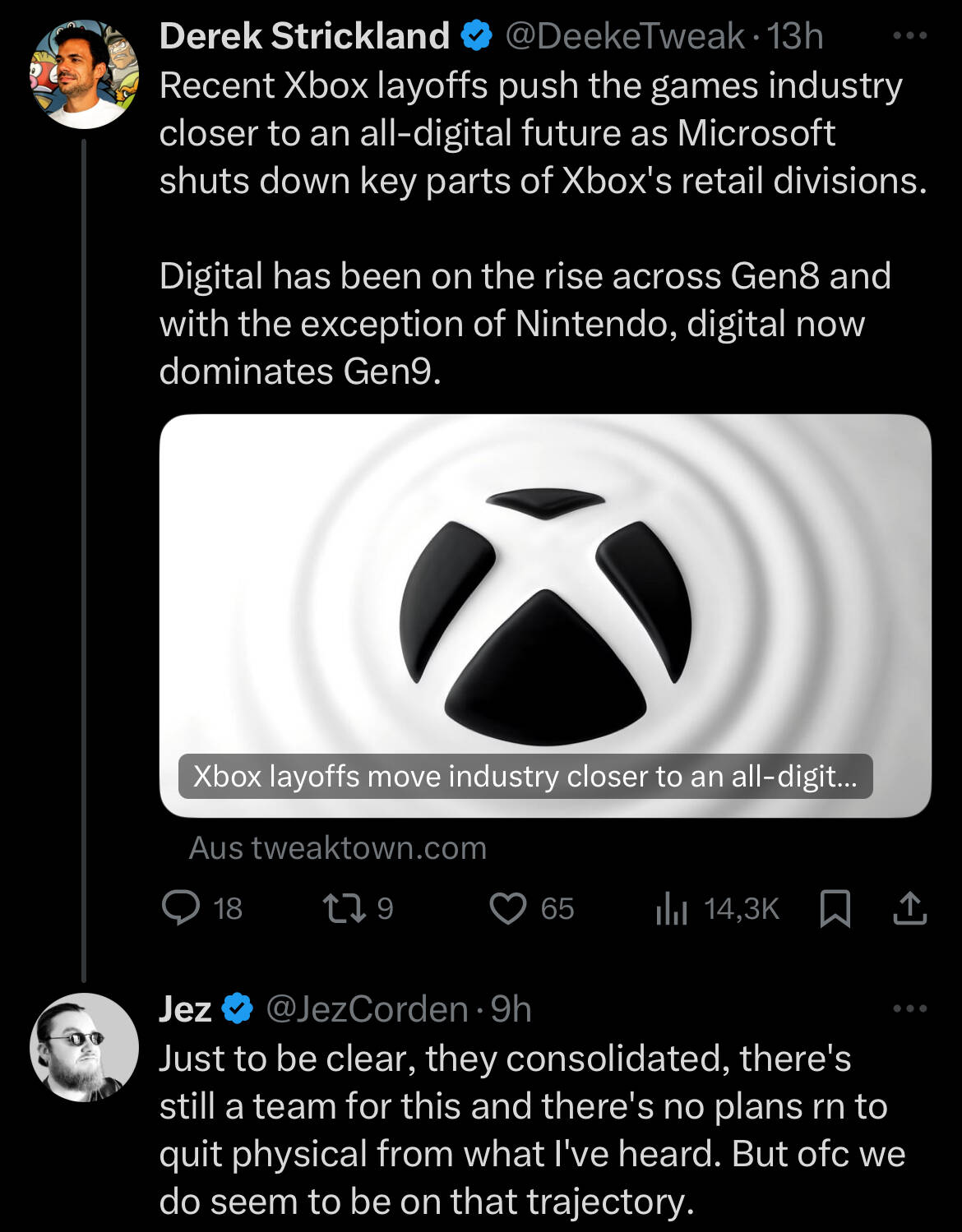Click Jez's blue verified checkmark
The width and height of the screenshot is (962, 1232).
click(238, 1008)
